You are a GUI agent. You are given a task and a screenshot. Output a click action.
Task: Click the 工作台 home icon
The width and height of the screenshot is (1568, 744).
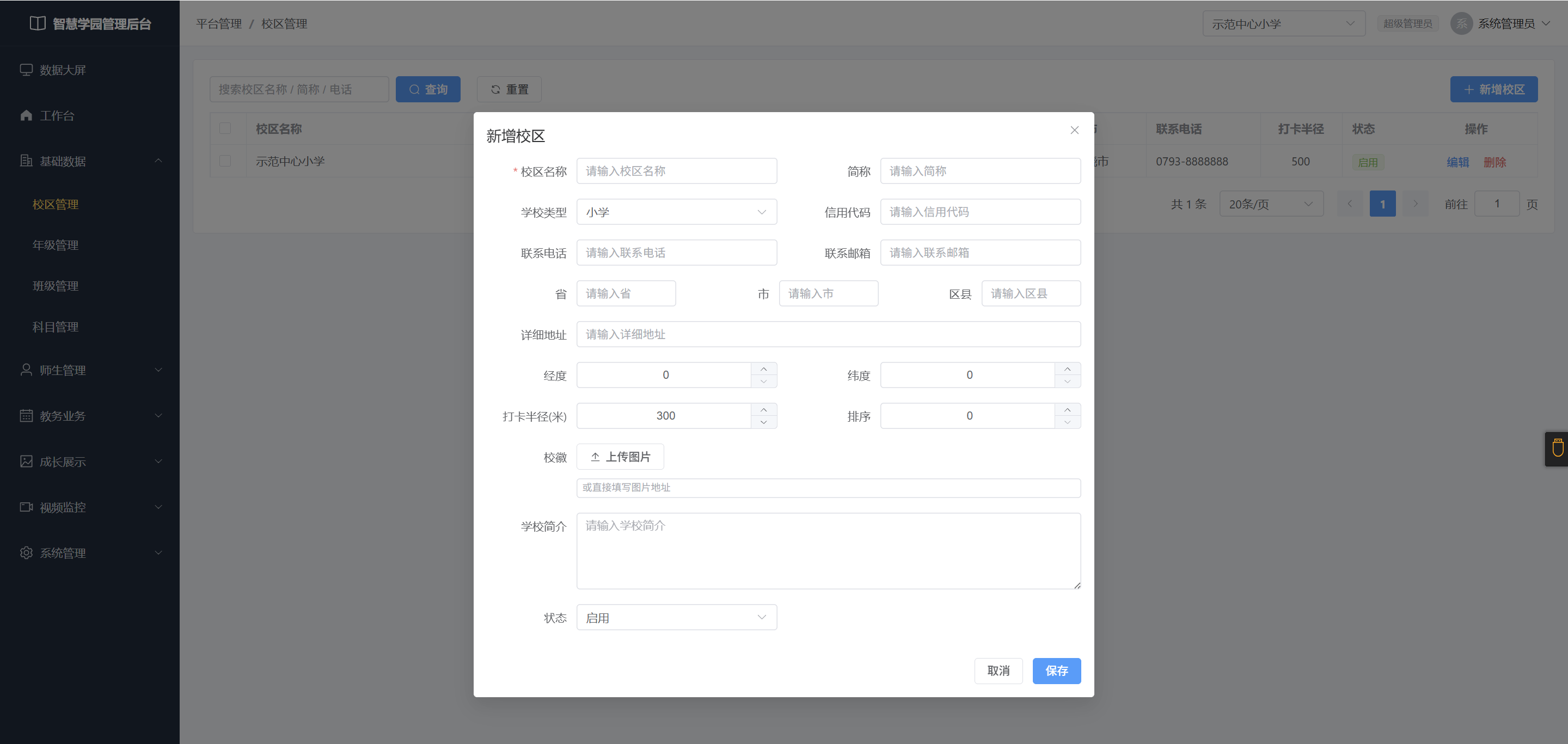(26, 115)
